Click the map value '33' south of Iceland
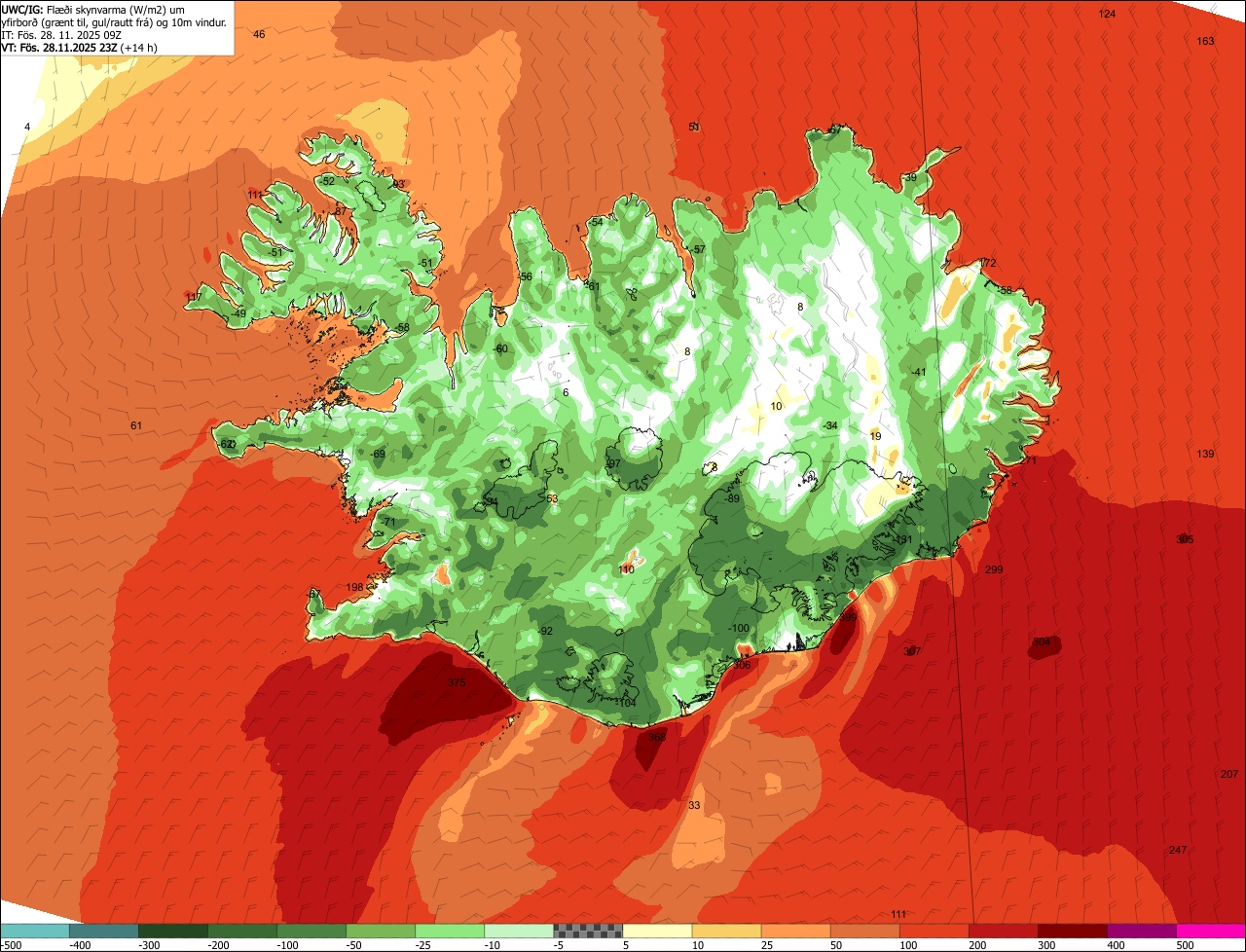 (x=694, y=806)
